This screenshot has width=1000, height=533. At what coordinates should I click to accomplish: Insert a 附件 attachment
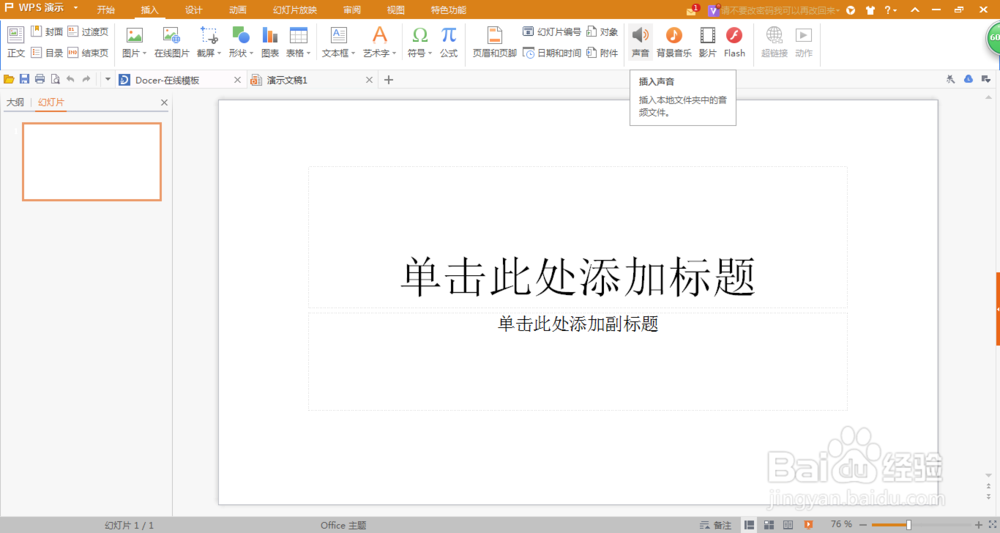602,53
